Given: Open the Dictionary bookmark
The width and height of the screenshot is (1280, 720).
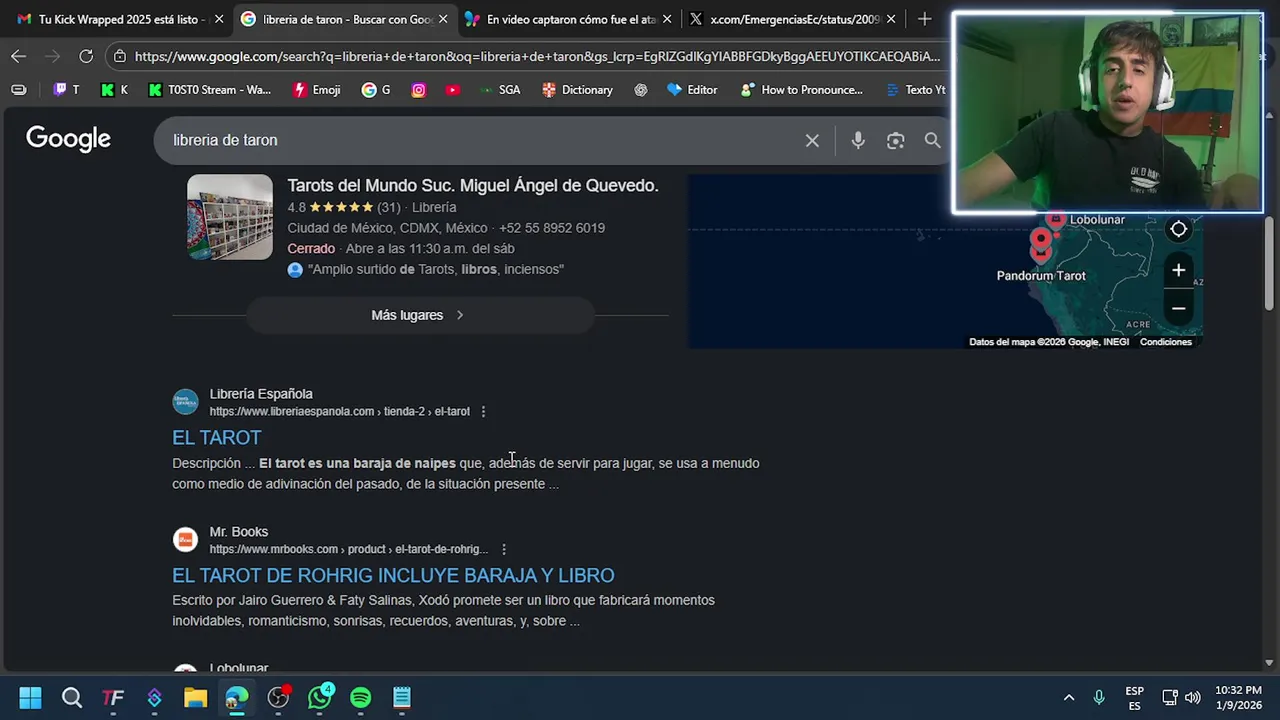Looking at the screenshot, I should [x=577, y=90].
